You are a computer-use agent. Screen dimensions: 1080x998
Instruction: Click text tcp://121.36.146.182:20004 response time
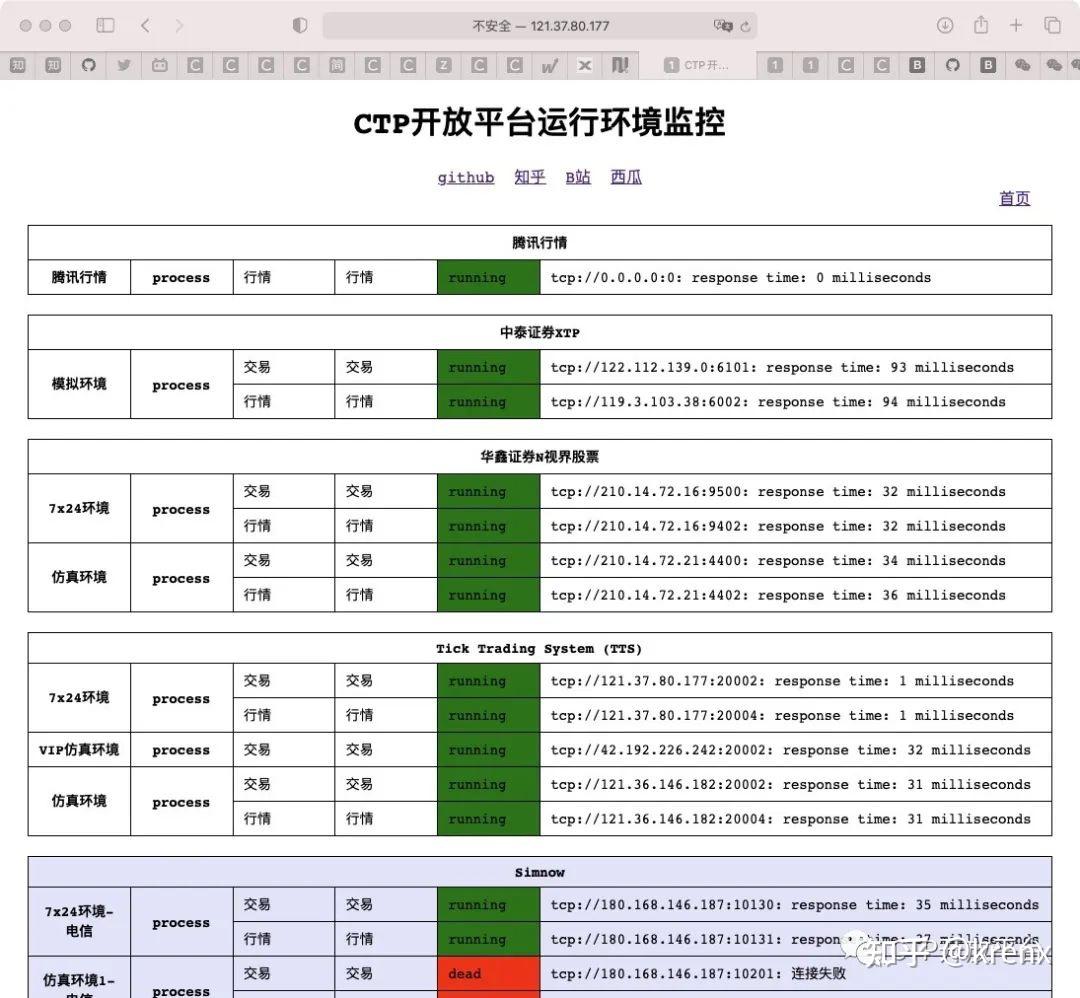point(790,818)
